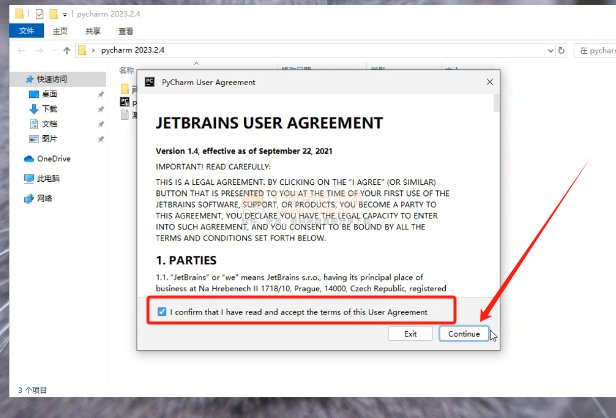Image resolution: width=616 pixels, height=418 pixels.
Task: Click the quick access toolbar folder icon
Action: [19, 14]
